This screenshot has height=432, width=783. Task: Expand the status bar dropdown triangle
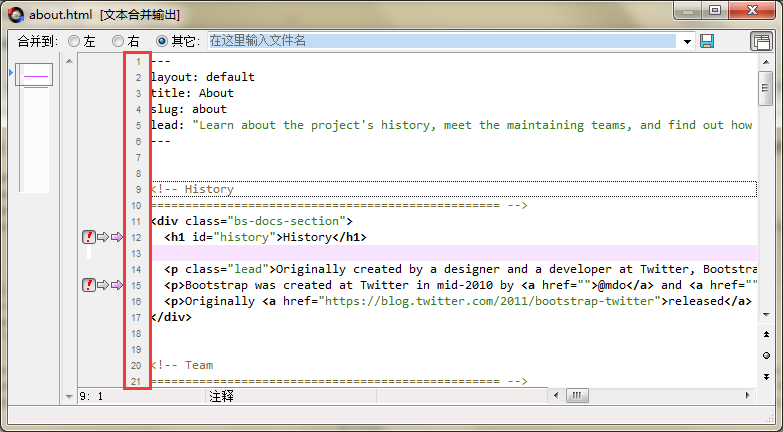tap(68, 396)
